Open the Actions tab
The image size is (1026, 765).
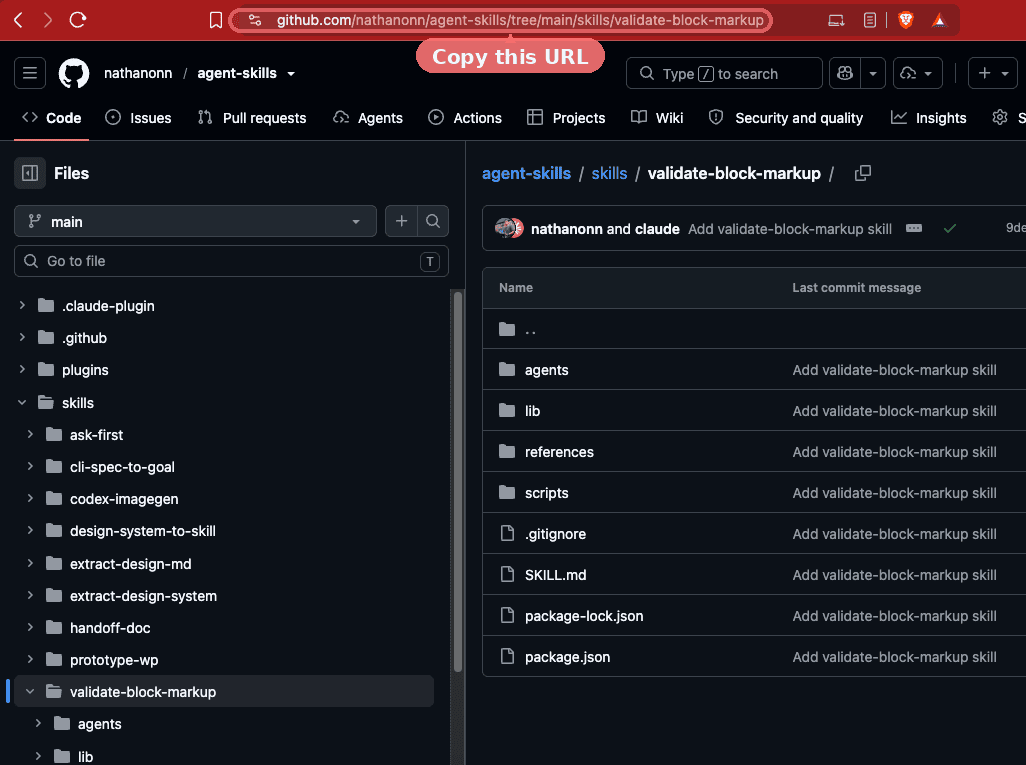click(465, 118)
